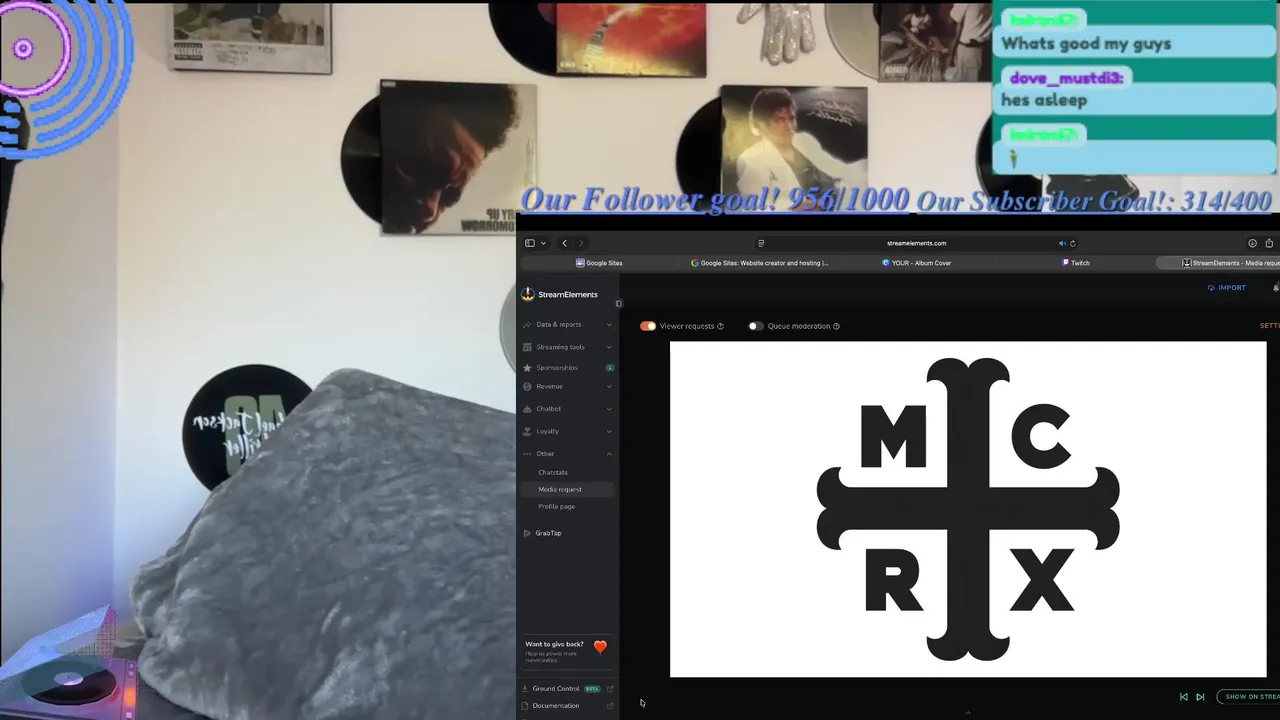Switch to Google Sites: Website creator tab
This screenshot has height=720, width=1280.
point(760,263)
